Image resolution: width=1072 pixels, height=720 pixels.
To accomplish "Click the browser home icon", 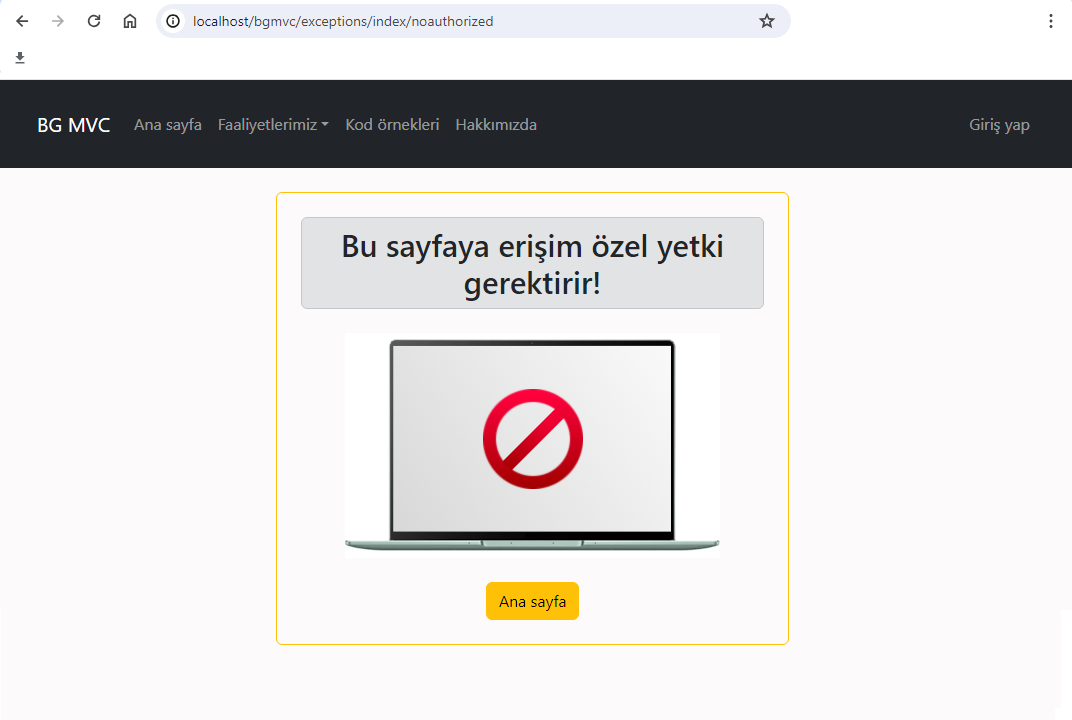I will pos(130,21).
